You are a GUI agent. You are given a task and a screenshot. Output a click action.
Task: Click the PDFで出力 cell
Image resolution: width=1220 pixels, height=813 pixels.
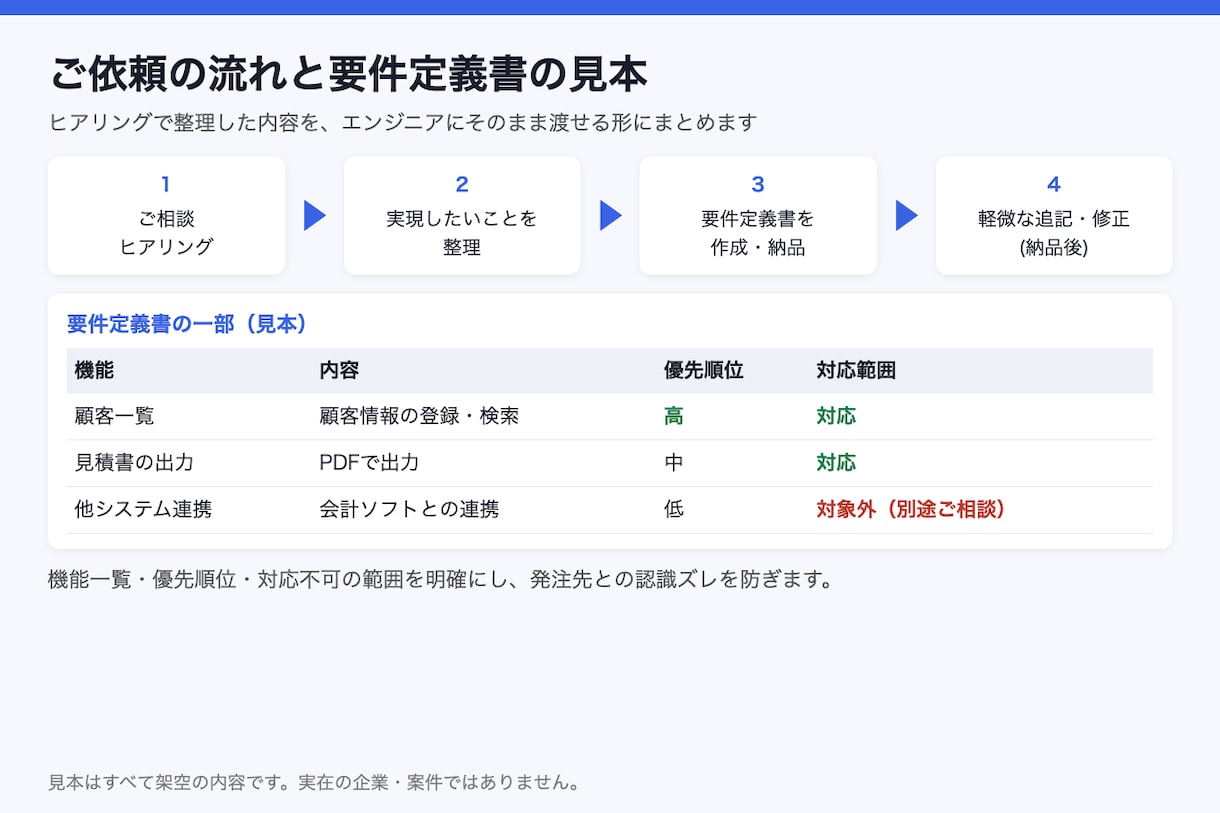pyautogui.click(x=369, y=463)
